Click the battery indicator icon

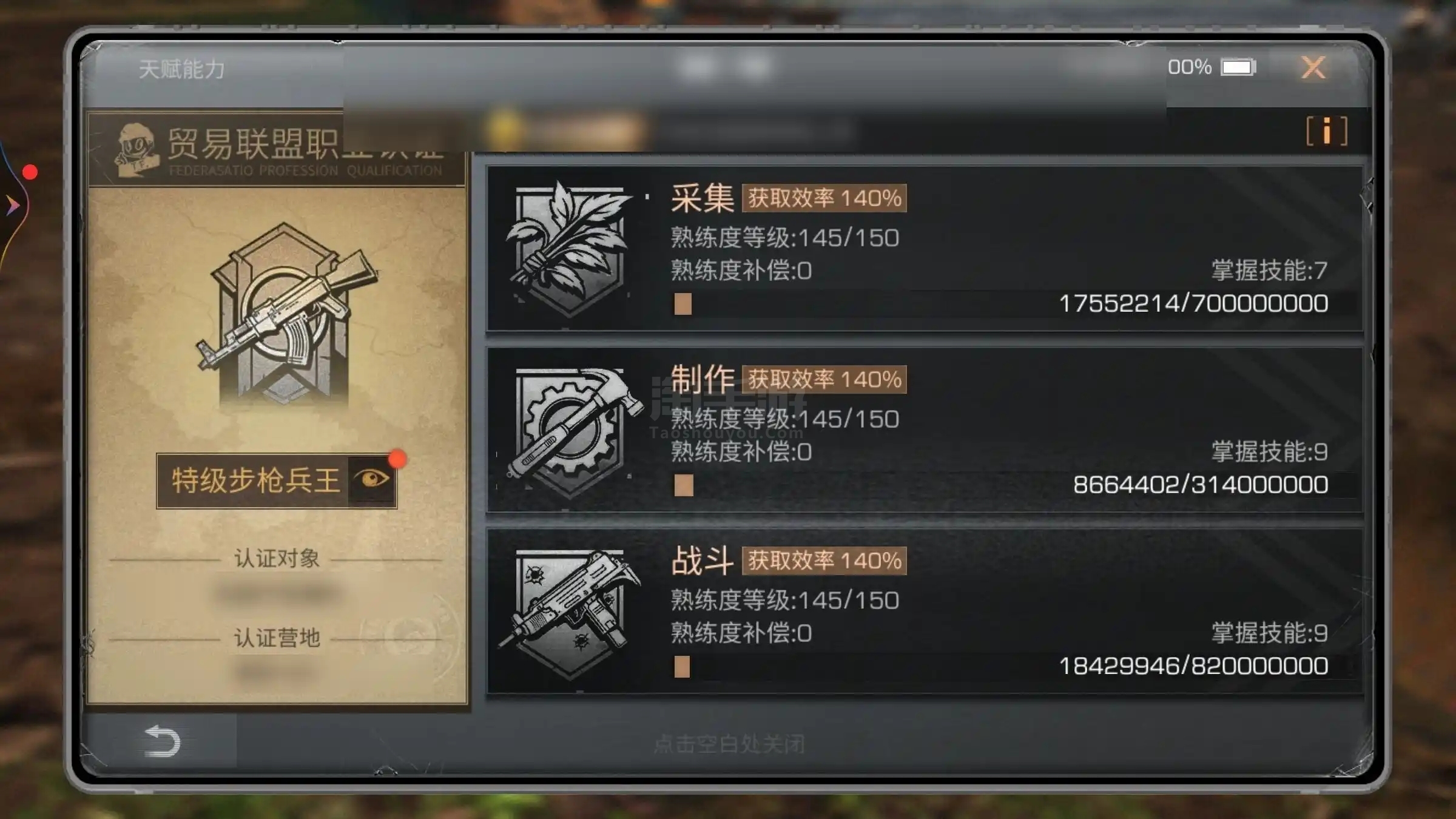1238,67
